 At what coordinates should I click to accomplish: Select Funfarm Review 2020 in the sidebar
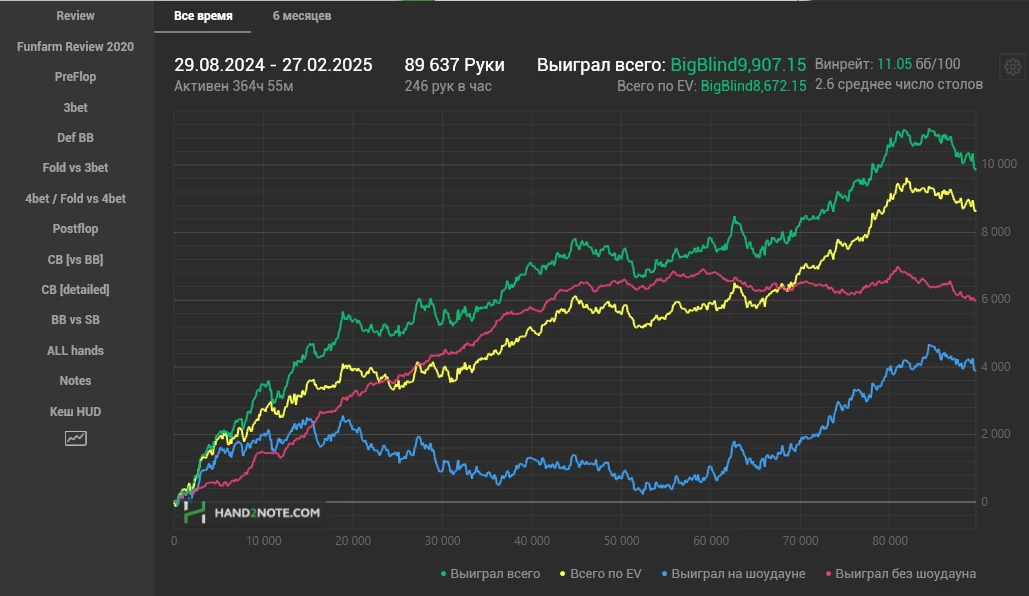[76, 47]
